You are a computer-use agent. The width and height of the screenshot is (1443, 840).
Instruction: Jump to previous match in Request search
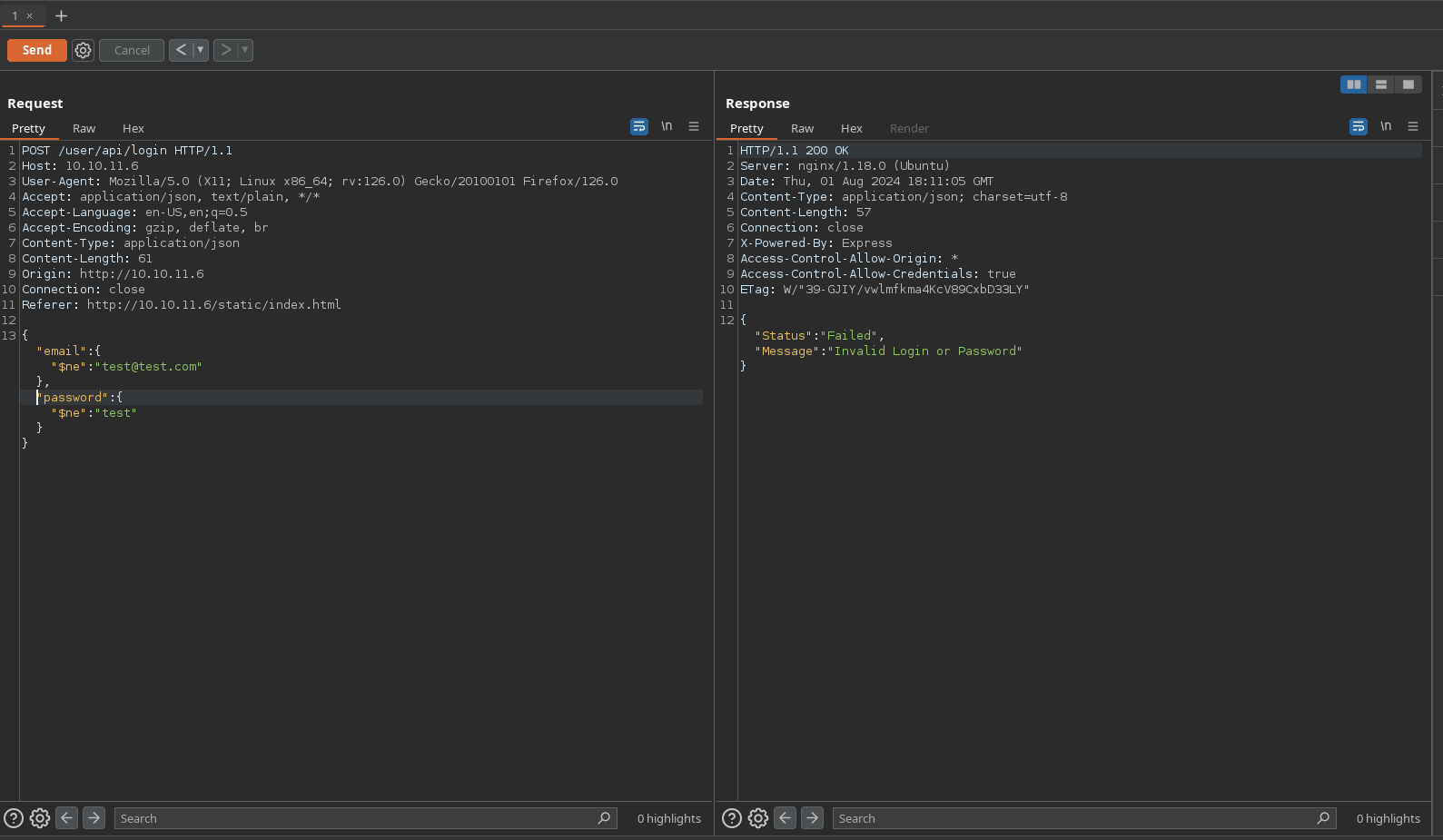pos(67,818)
